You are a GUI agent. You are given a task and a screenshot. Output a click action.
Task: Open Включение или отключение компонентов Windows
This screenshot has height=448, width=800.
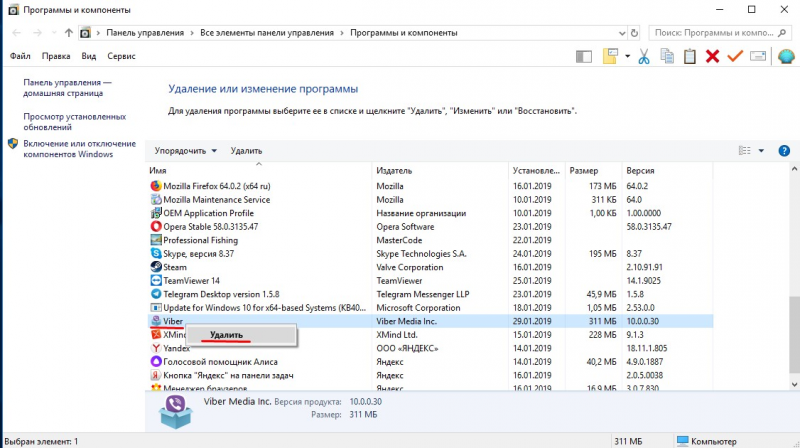80,149
